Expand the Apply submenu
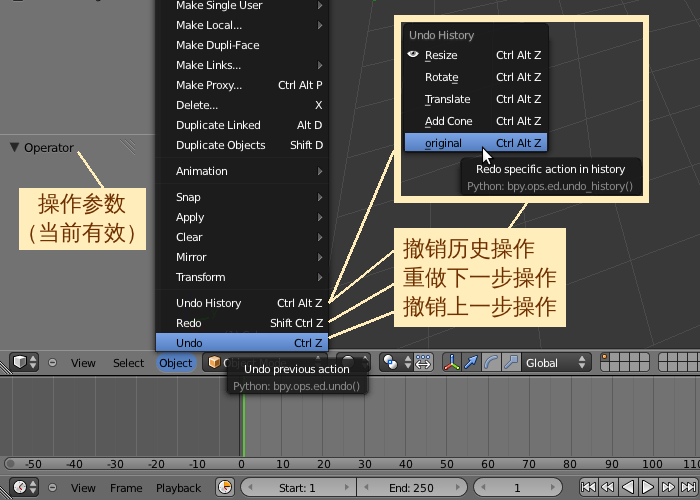The width and height of the screenshot is (700, 500). click(x=242, y=217)
